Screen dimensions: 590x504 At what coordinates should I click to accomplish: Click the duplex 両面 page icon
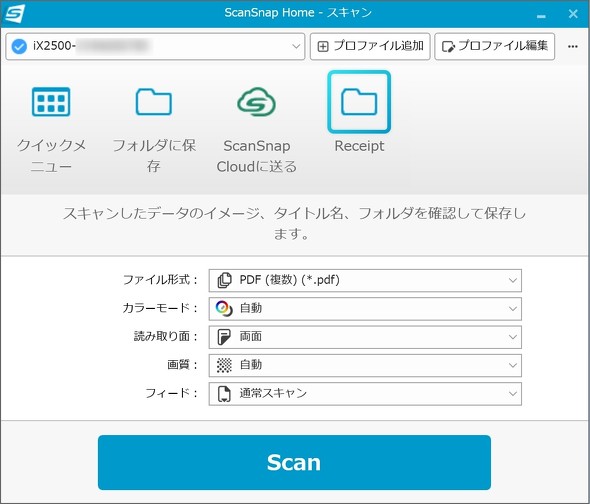(x=224, y=337)
